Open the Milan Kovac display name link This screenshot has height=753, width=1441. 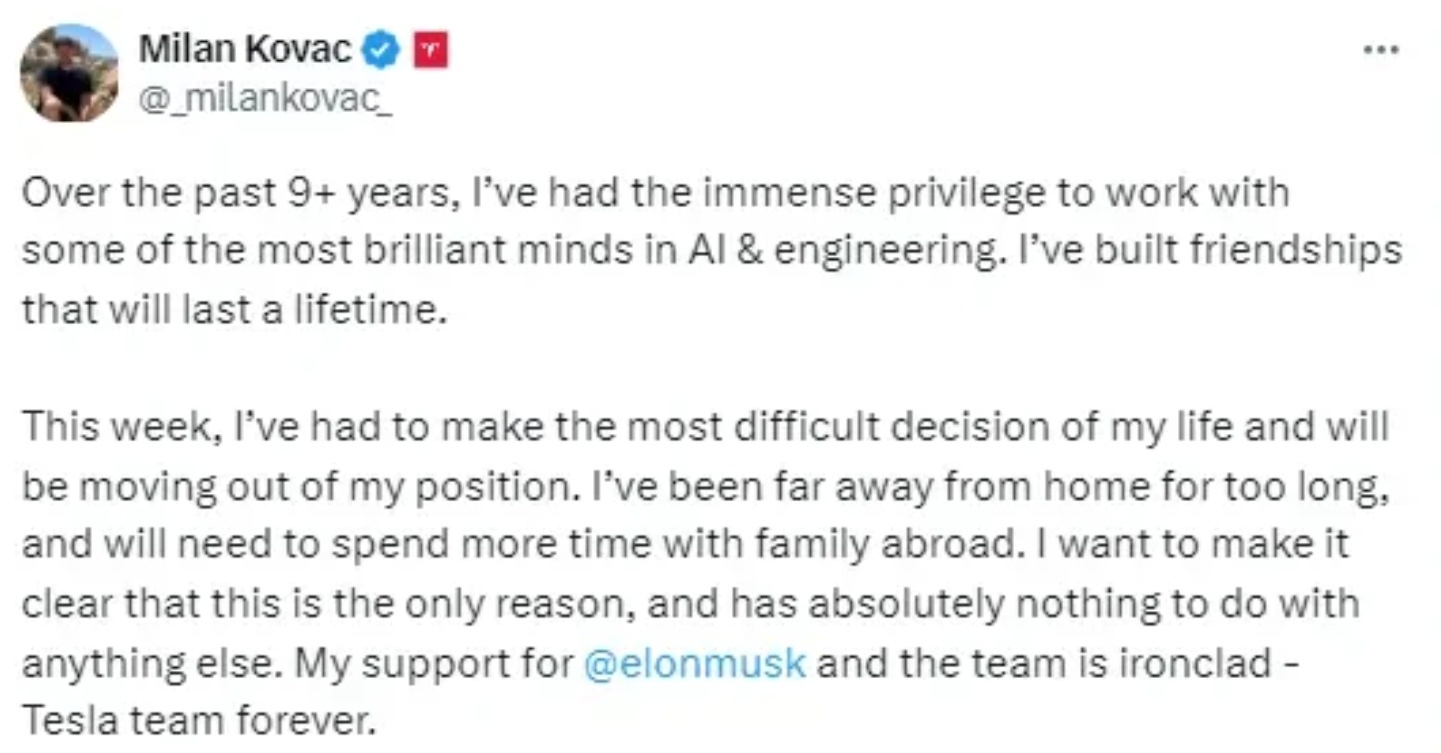[x=245, y=49]
